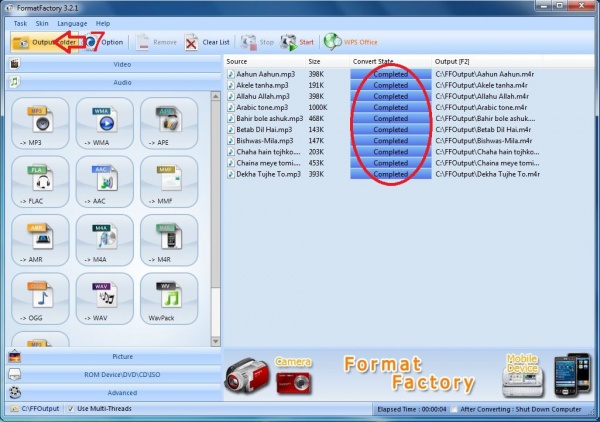Open the Skin menu
The height and width of the screenshot is (422, 600).
42,23
